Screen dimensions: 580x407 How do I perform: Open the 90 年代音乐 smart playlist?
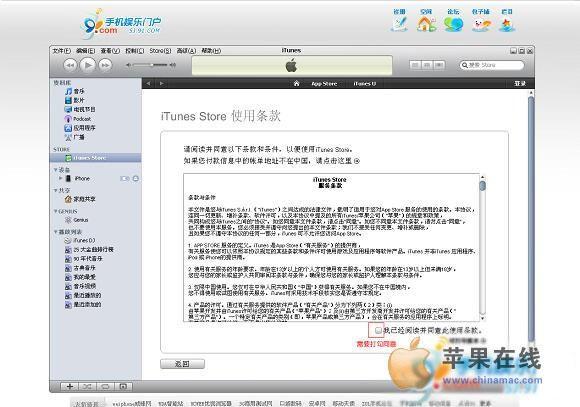(x=84, y=259)
